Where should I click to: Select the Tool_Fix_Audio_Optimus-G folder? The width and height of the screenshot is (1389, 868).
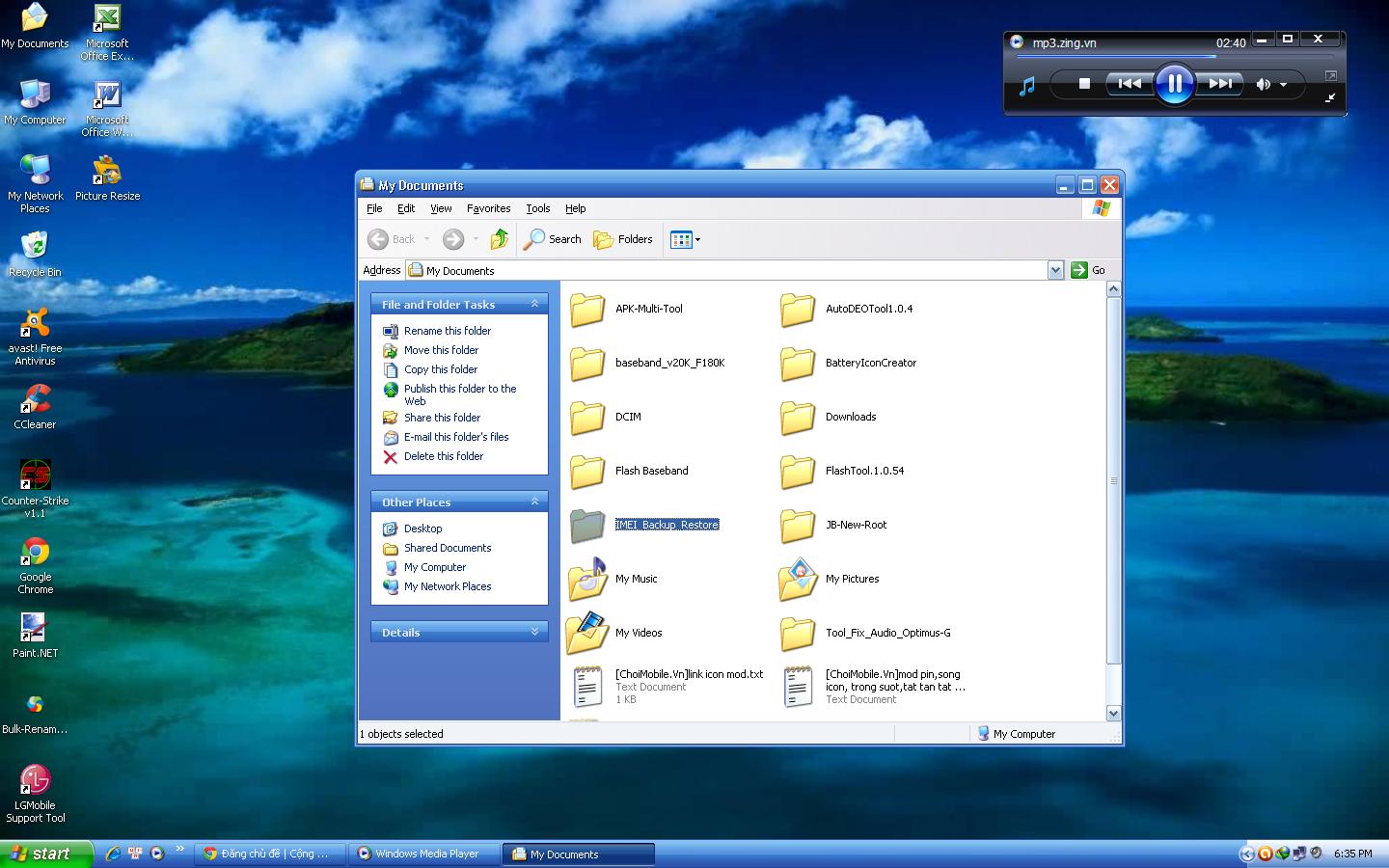click(864, 634)
